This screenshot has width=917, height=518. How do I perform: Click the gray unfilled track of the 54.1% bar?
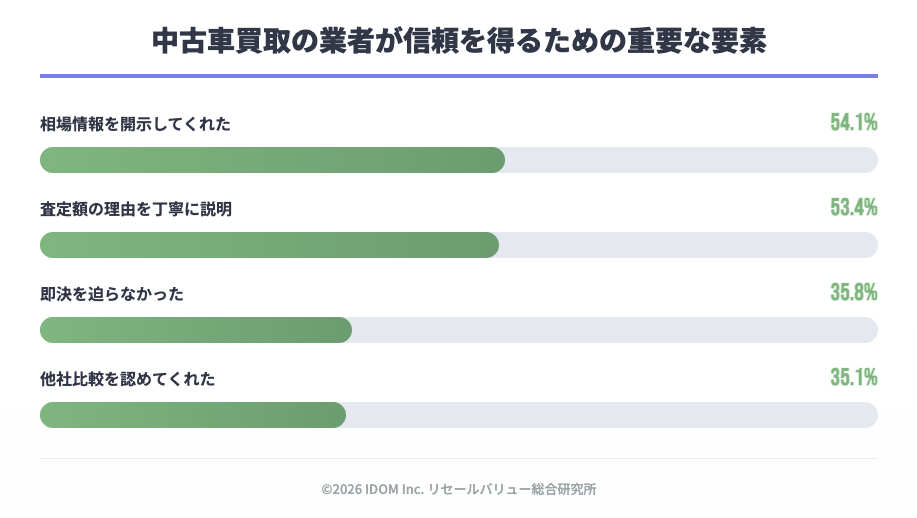pos(690,160)
